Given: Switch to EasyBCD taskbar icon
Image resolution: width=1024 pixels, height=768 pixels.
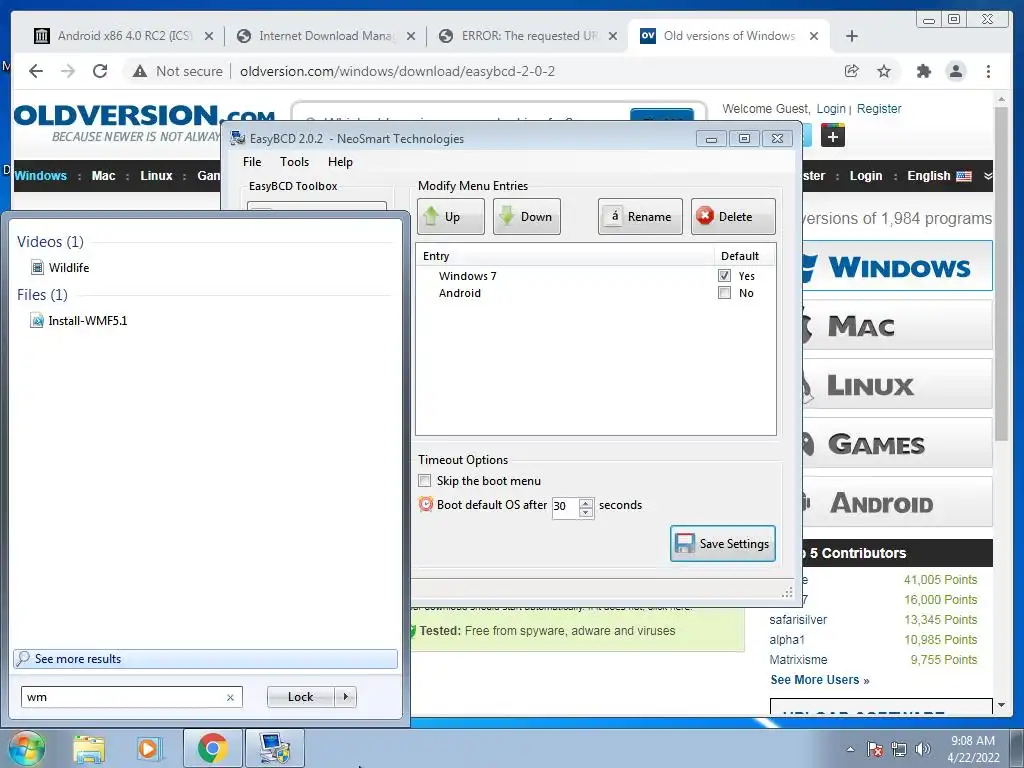Looking at the screenshot, I should pos(274,748).
